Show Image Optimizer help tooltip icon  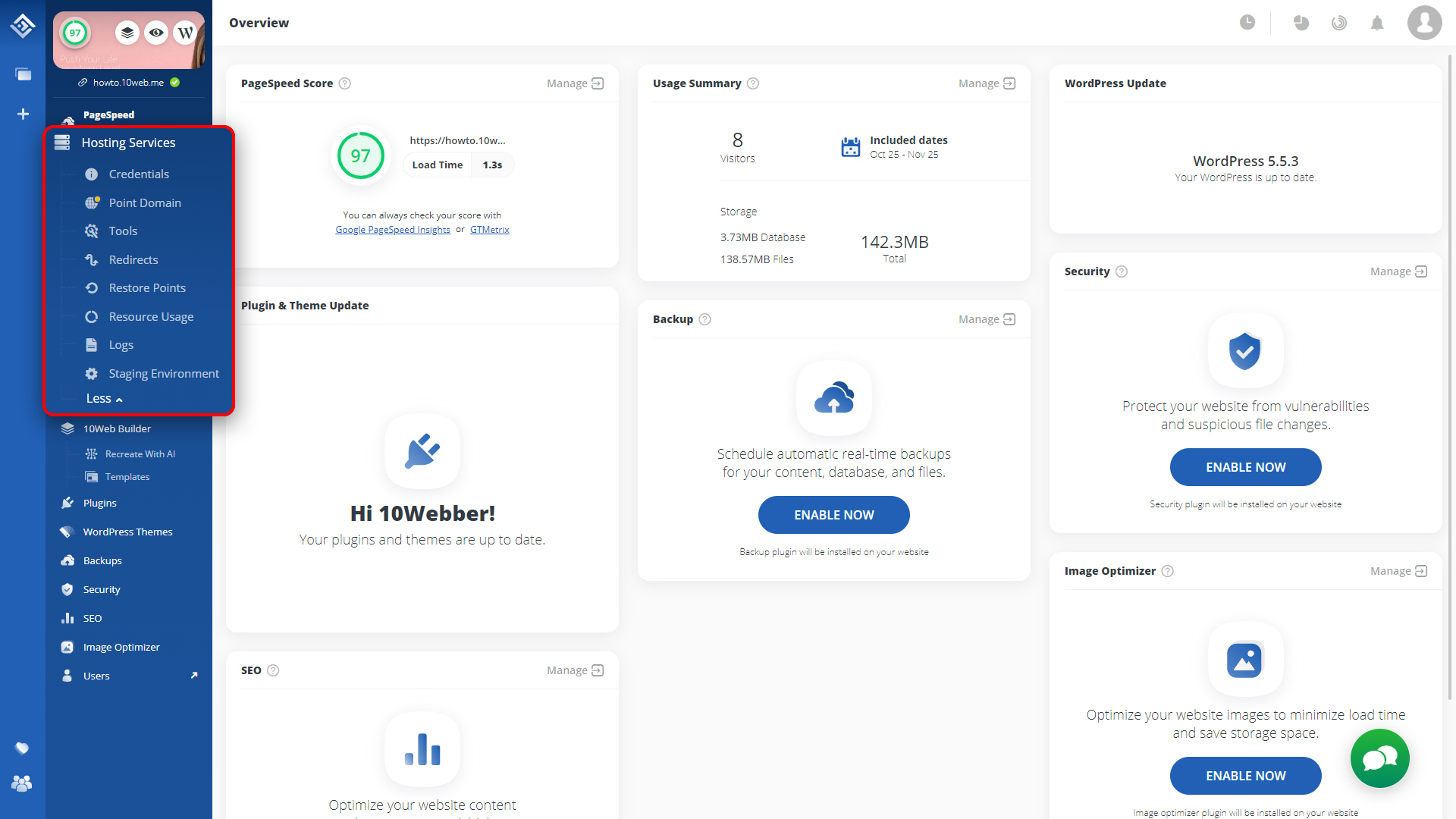1168,571
